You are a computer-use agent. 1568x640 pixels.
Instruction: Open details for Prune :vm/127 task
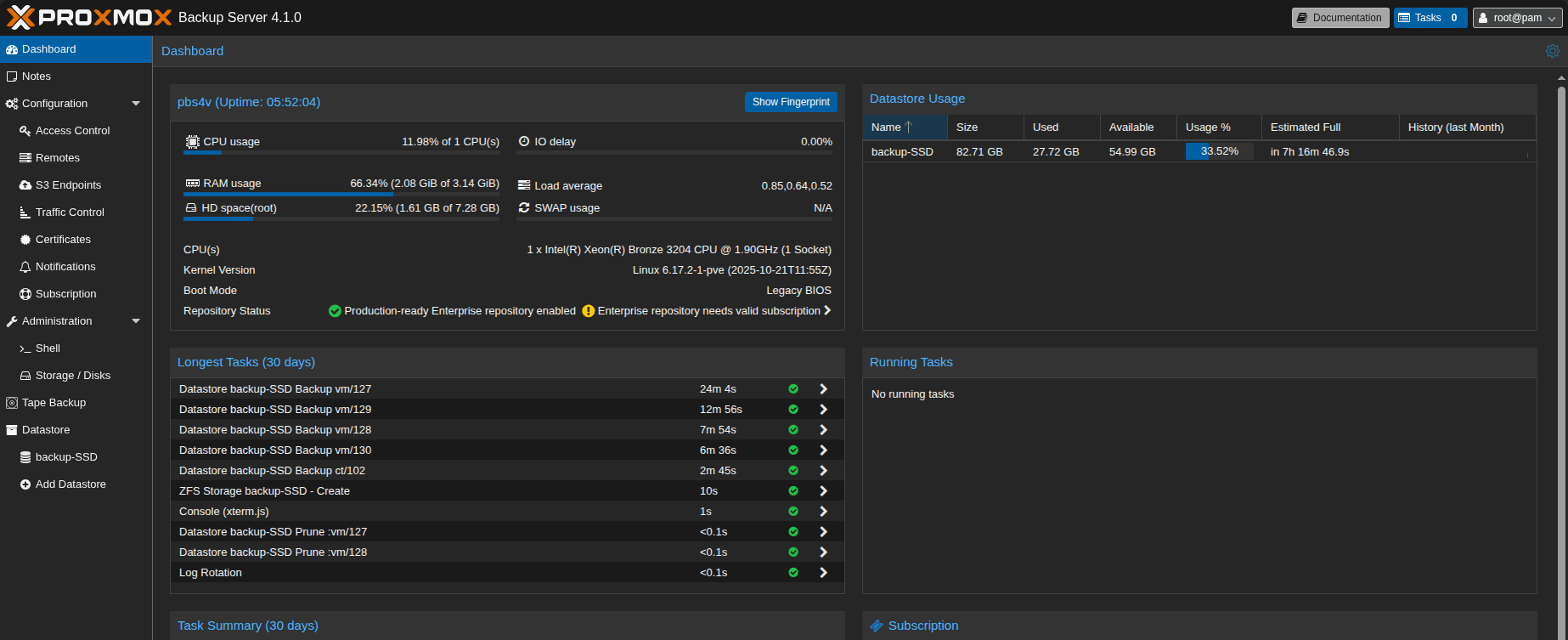coord(823,532)
